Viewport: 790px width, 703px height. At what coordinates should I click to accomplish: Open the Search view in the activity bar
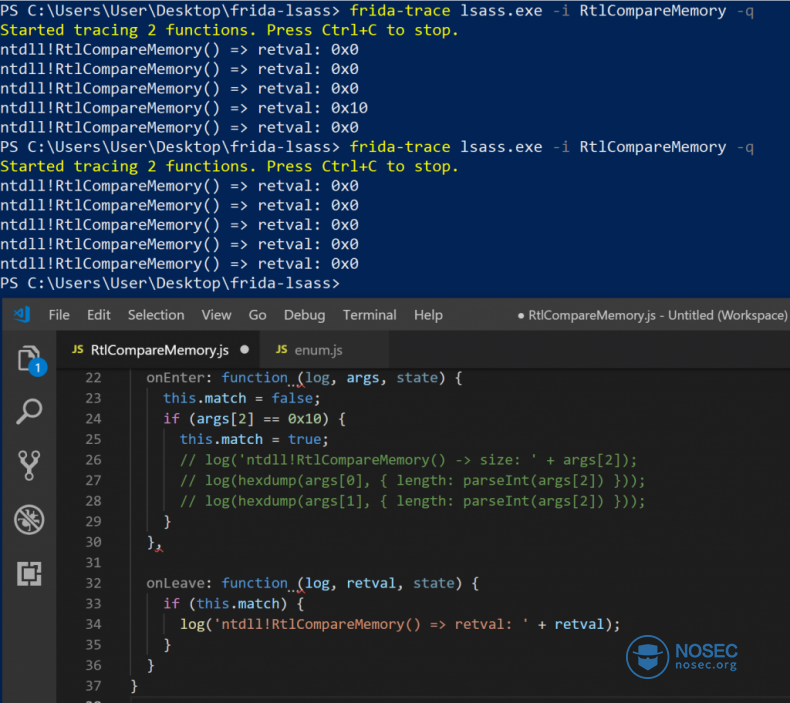[x=29, y=411]
